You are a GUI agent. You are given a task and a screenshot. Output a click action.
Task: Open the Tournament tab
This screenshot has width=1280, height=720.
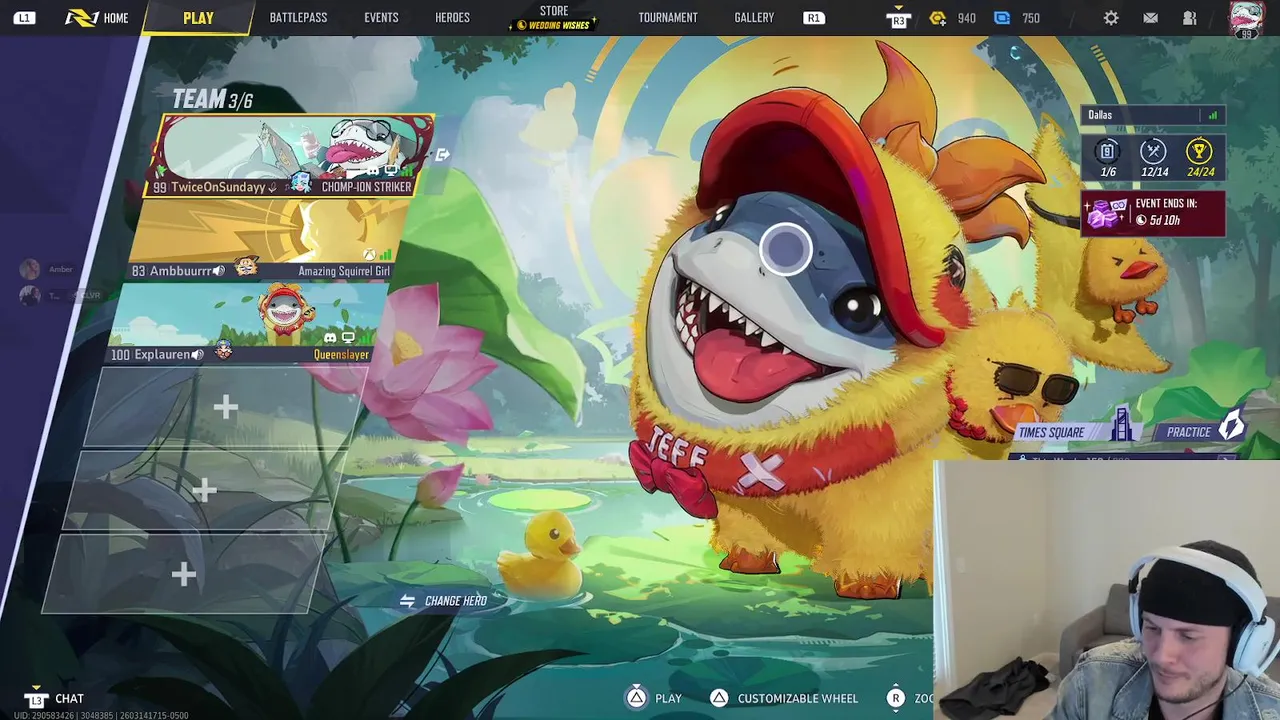(668, 18)
